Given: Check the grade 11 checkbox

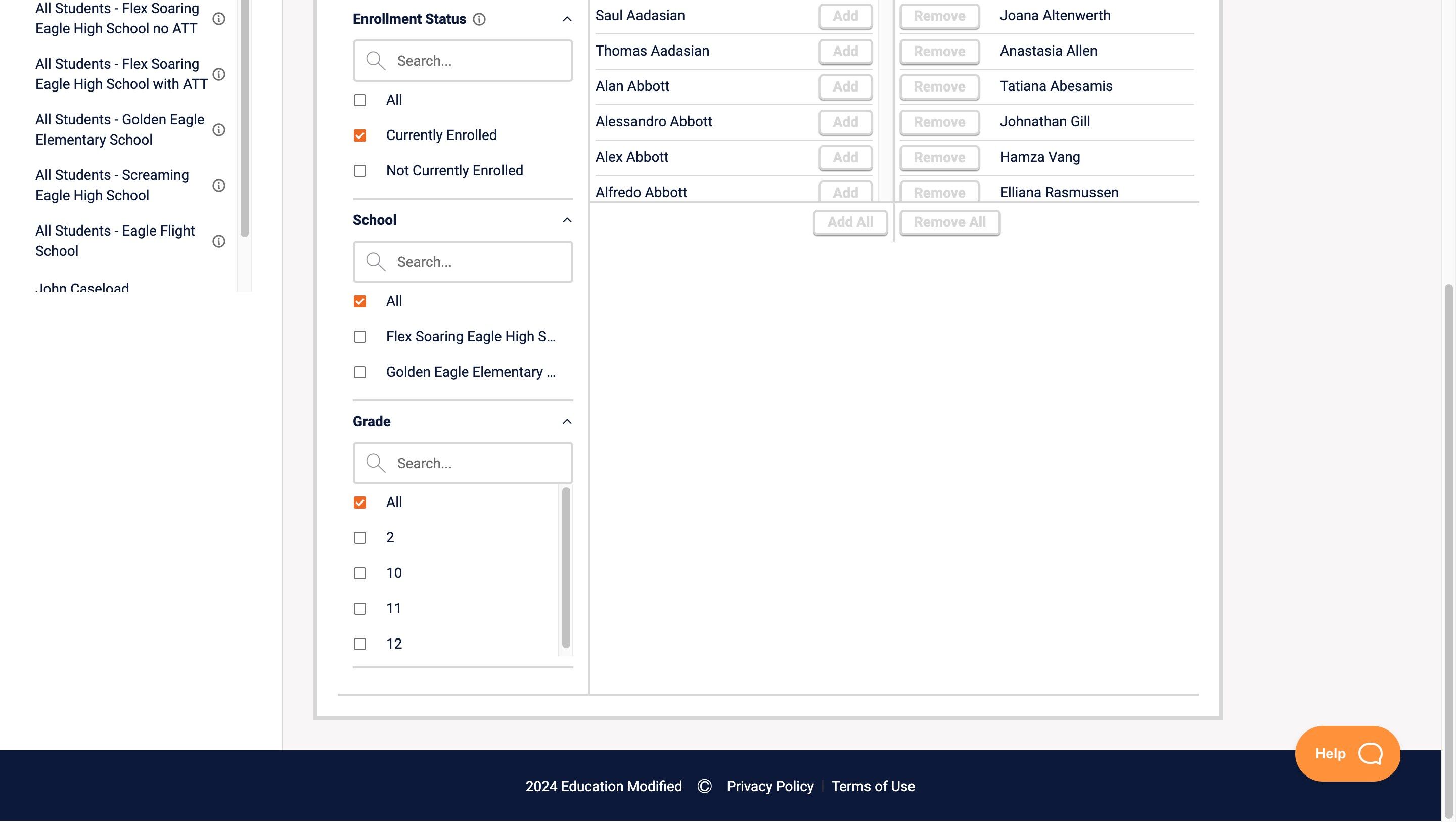Looking at the screenshot, I should click(x=360, y=609).
